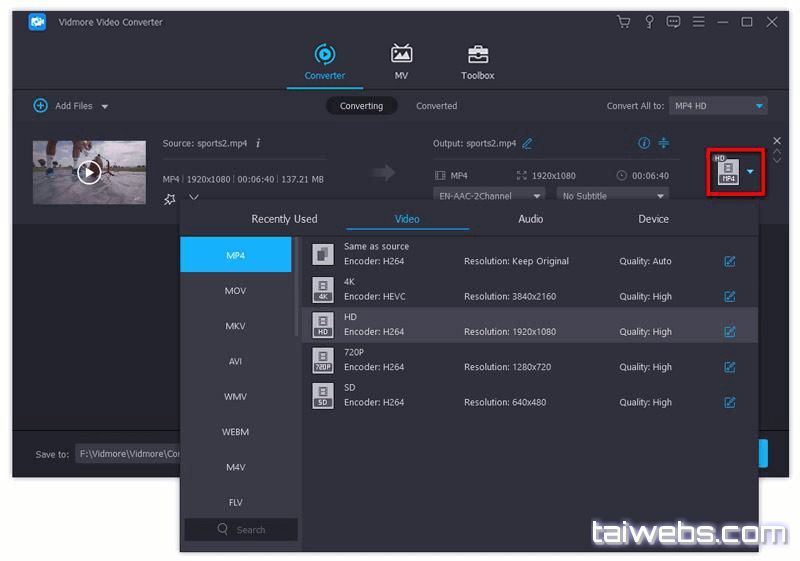This screenshot has width=800, height=561.
Task: Open output media info icon
Action: [644, 143]
